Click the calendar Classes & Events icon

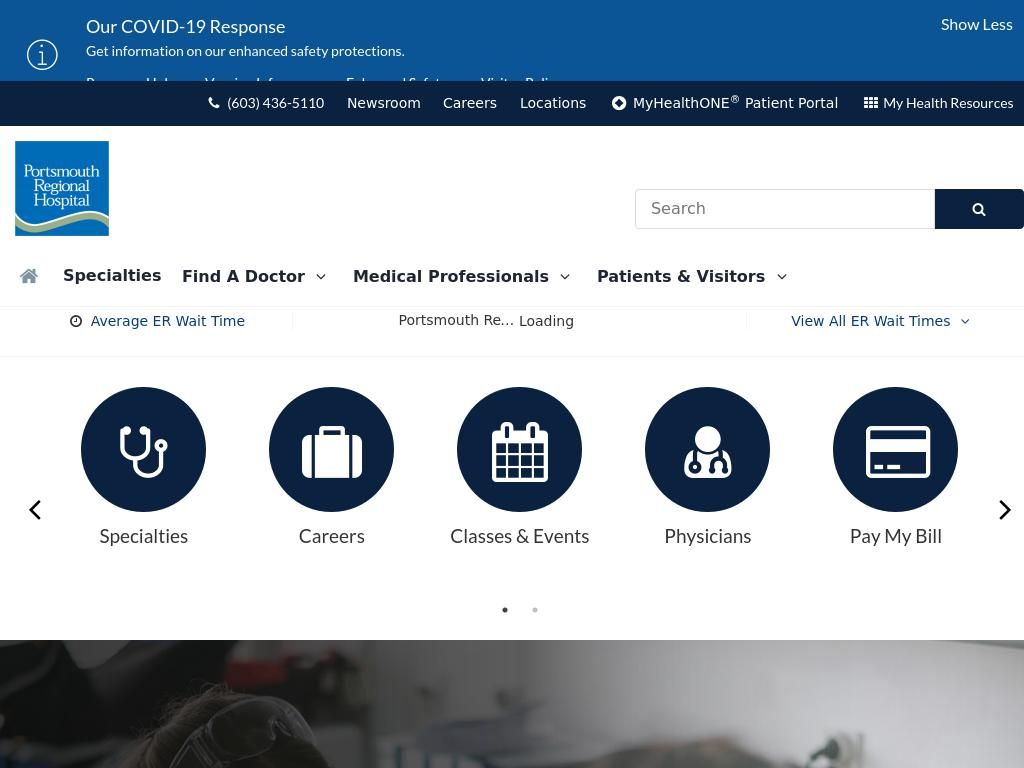[520, 449]
